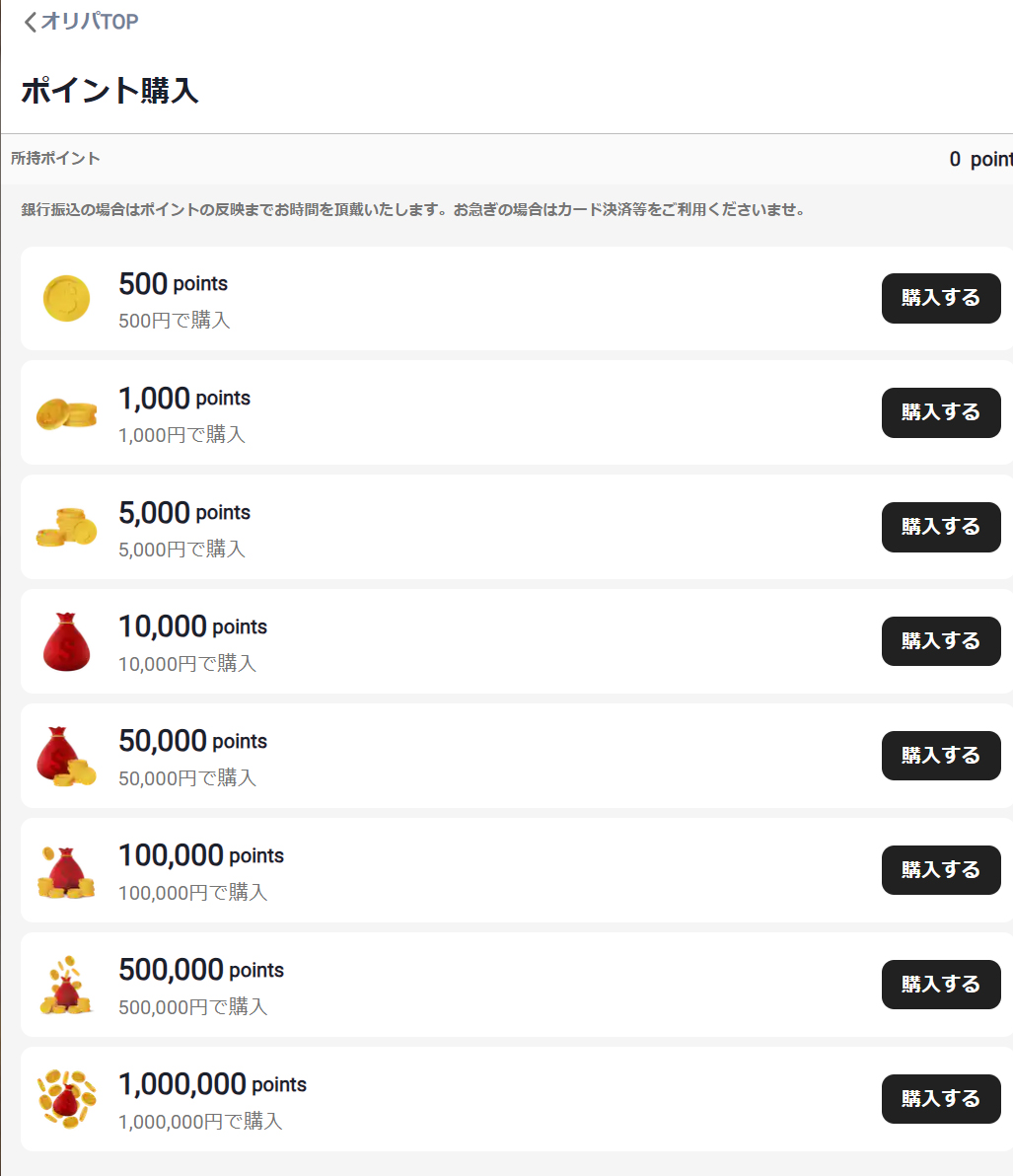Viewport: 1013px width, 1176px height.
Task: Select the 10,000 points label text
Action: pos(192,626)
